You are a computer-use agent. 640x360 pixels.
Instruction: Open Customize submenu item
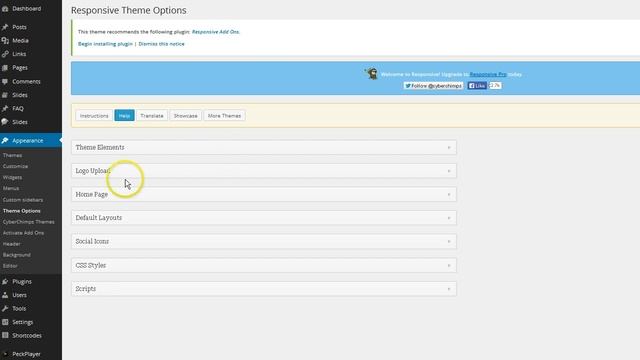tap(16, 167)
